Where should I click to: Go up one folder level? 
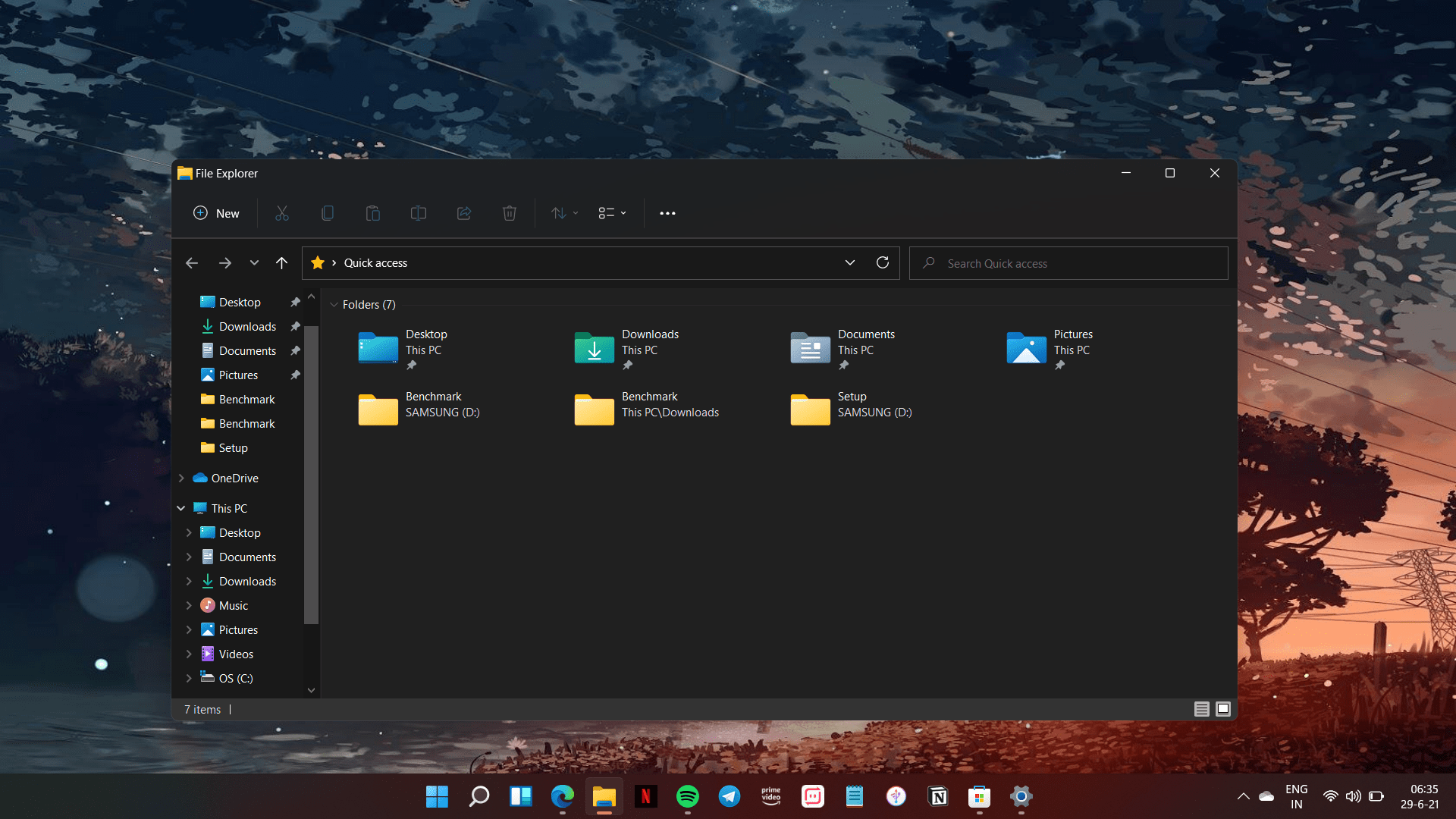(281, 263)
